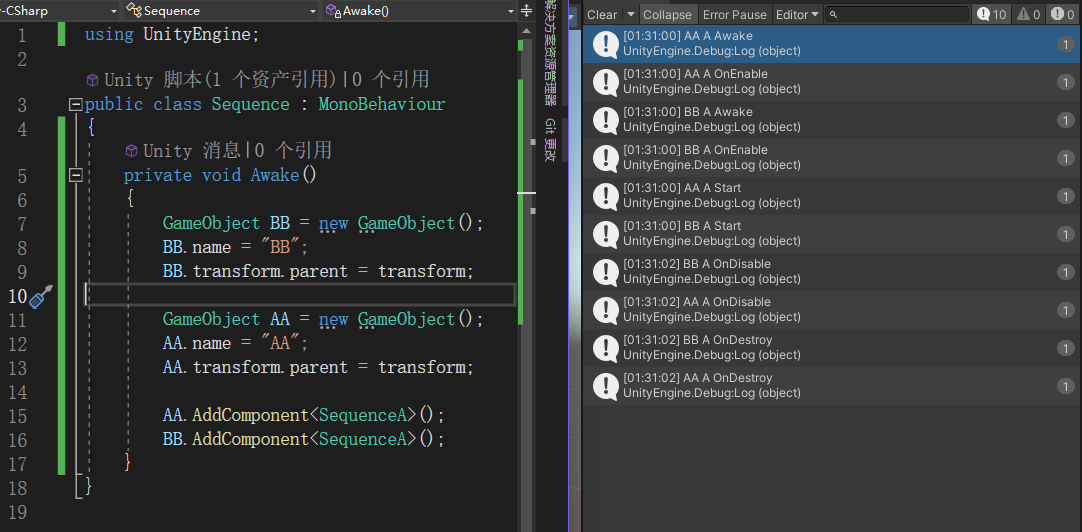Click SequenceA type on line 16
The width and height of the screenshot is (1082, 532).
tap(368, 439)
